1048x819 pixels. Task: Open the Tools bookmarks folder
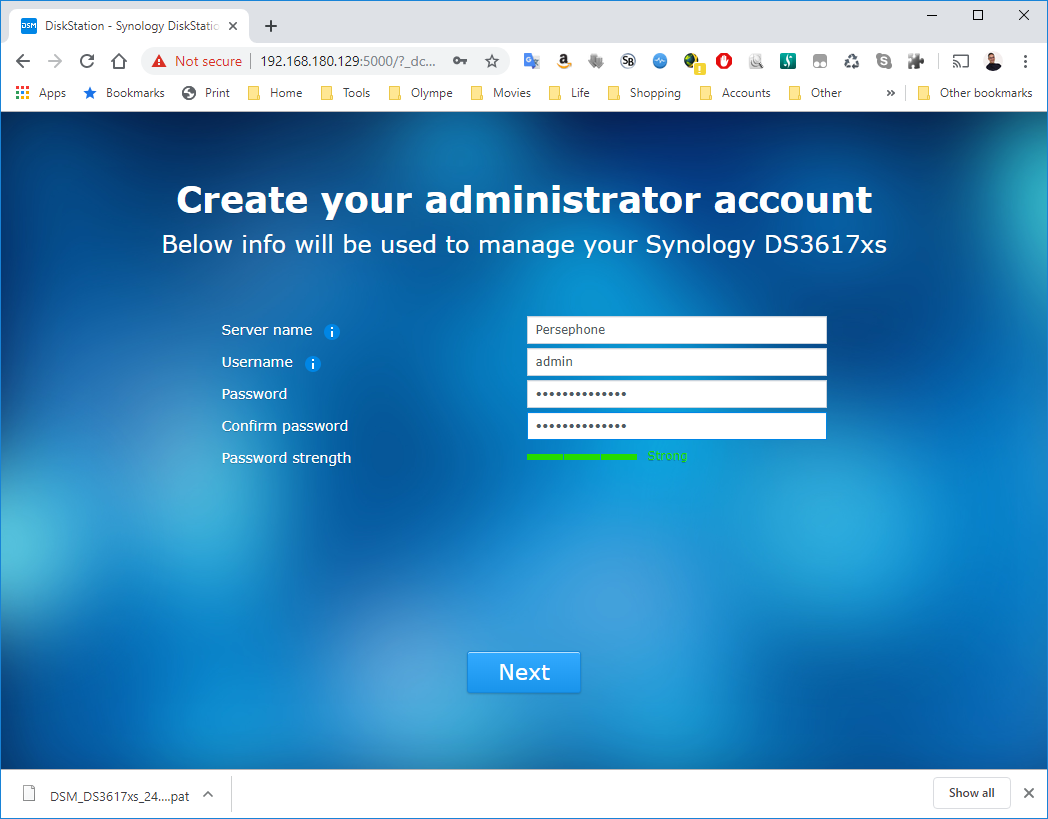(x=346, y=93)
